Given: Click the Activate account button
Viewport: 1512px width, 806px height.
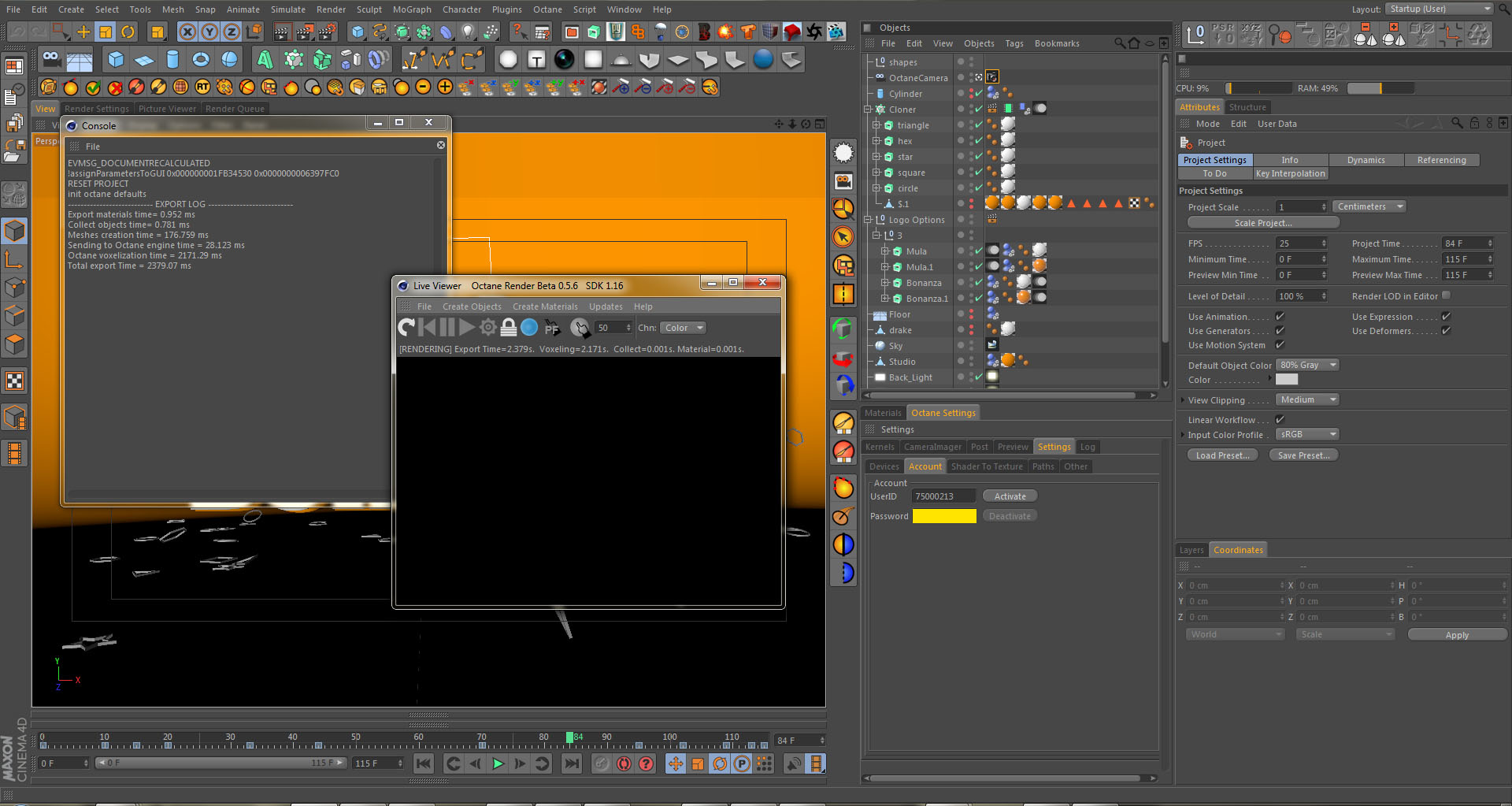Looking at the screenshot, I should coord(1010,496).
